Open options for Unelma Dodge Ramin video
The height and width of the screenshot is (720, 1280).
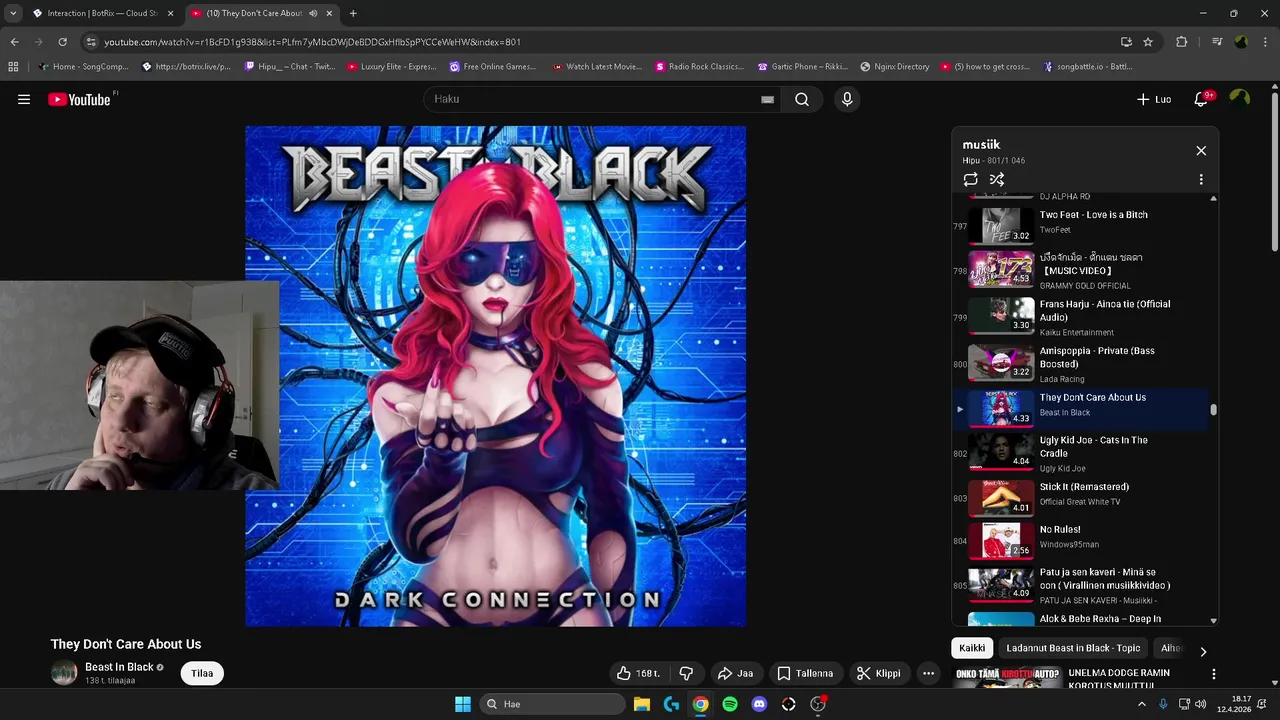point(1214,674)
